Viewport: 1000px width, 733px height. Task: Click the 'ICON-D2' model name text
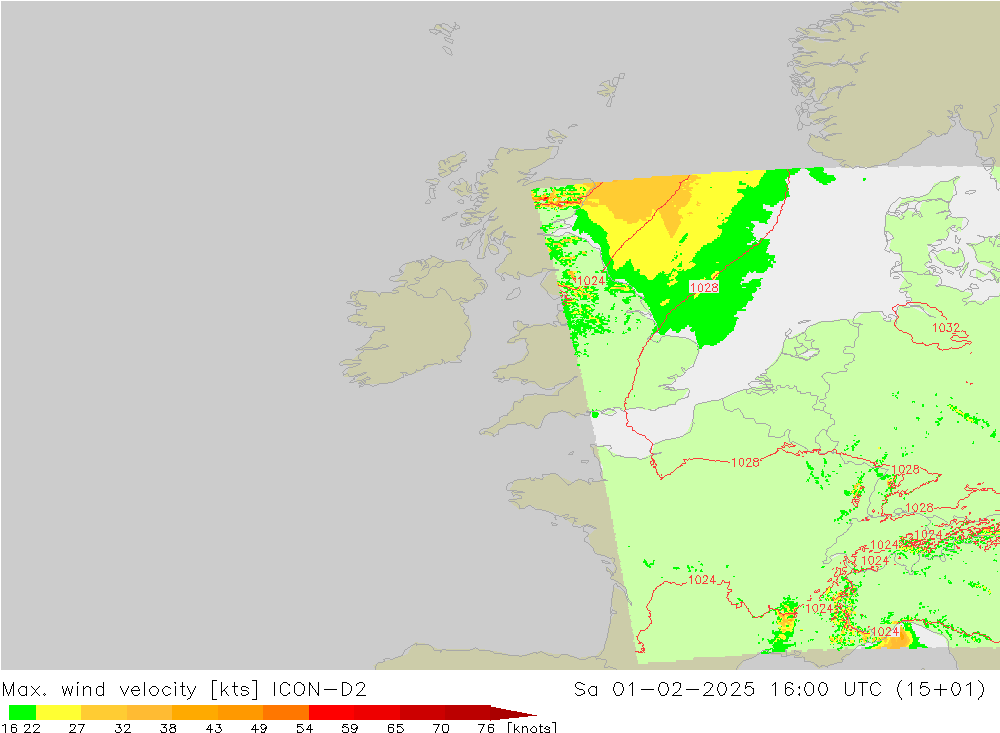click(x=319, y=690)
